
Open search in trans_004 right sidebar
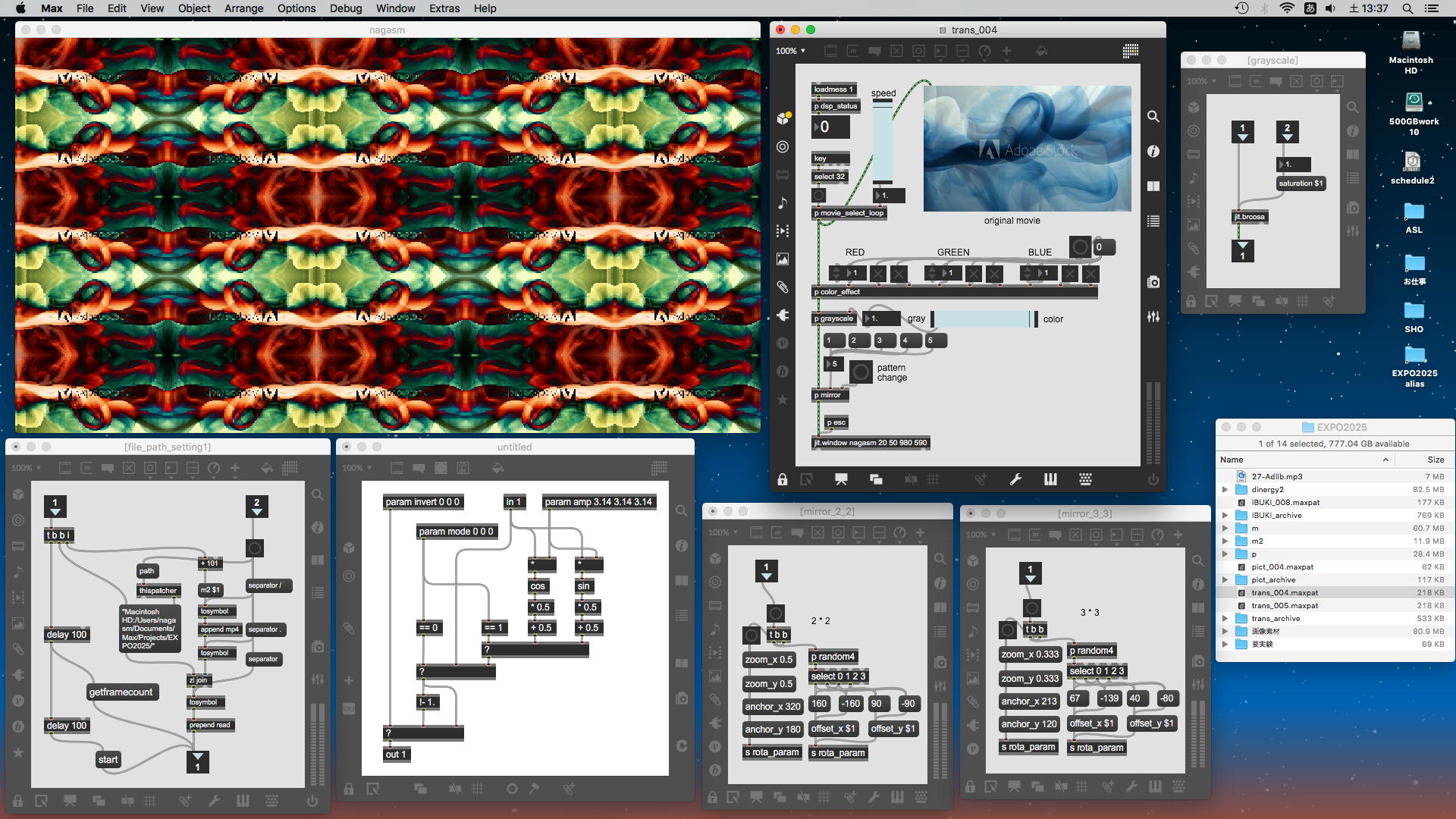[1153, 117]
